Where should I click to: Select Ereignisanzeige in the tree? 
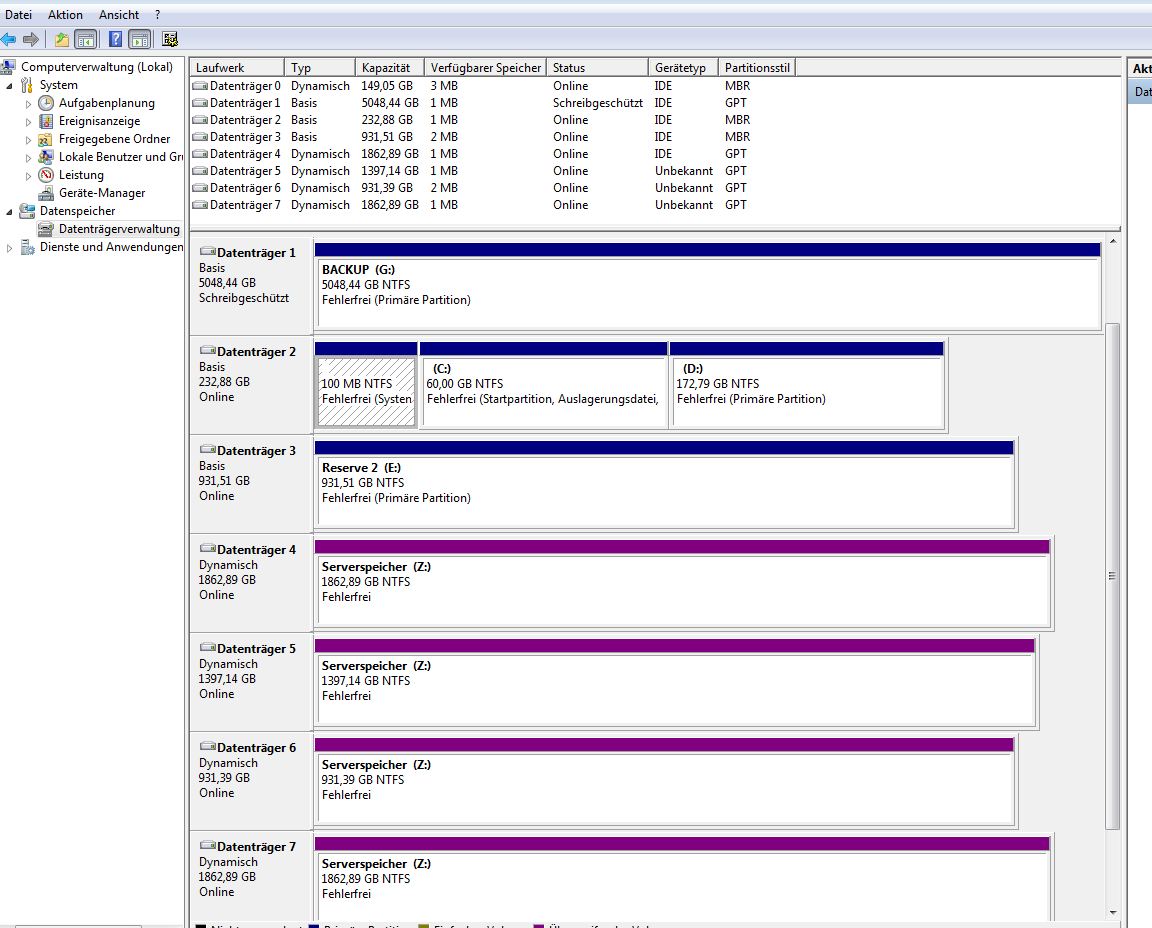point(99,121)
